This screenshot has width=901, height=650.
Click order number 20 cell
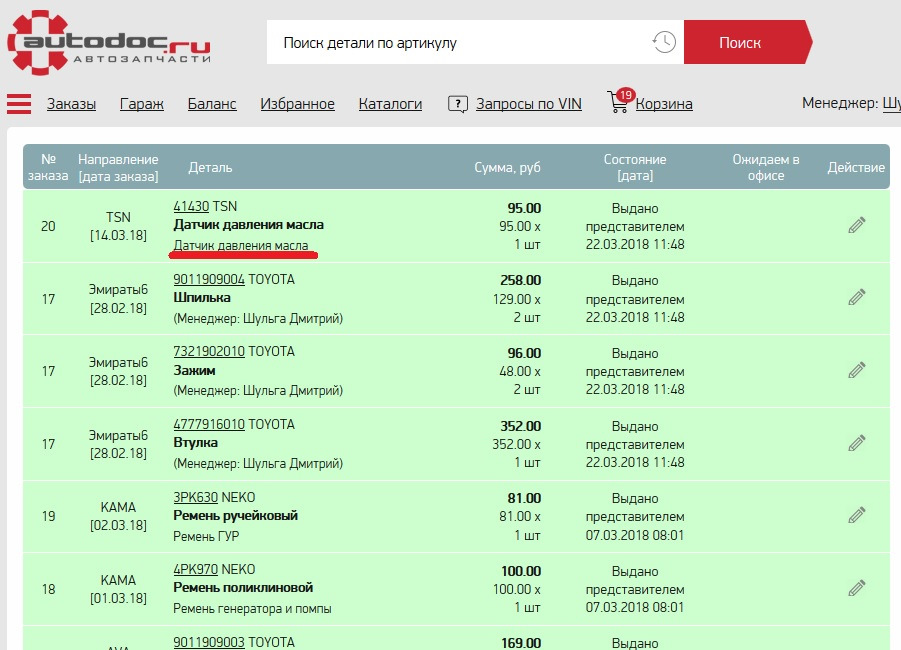click(x=48, y=226)
